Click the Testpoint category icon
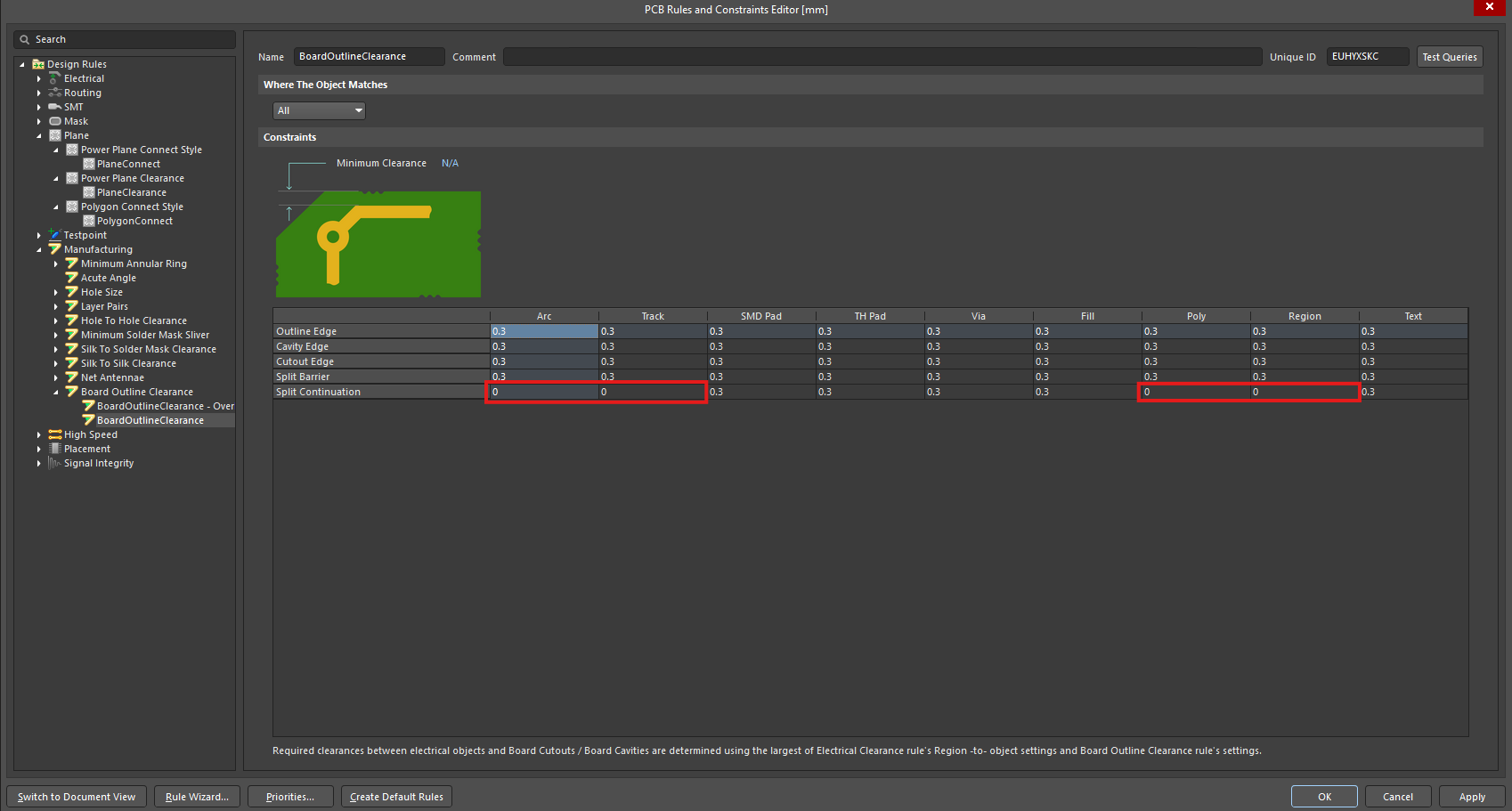 pos(55,235)
